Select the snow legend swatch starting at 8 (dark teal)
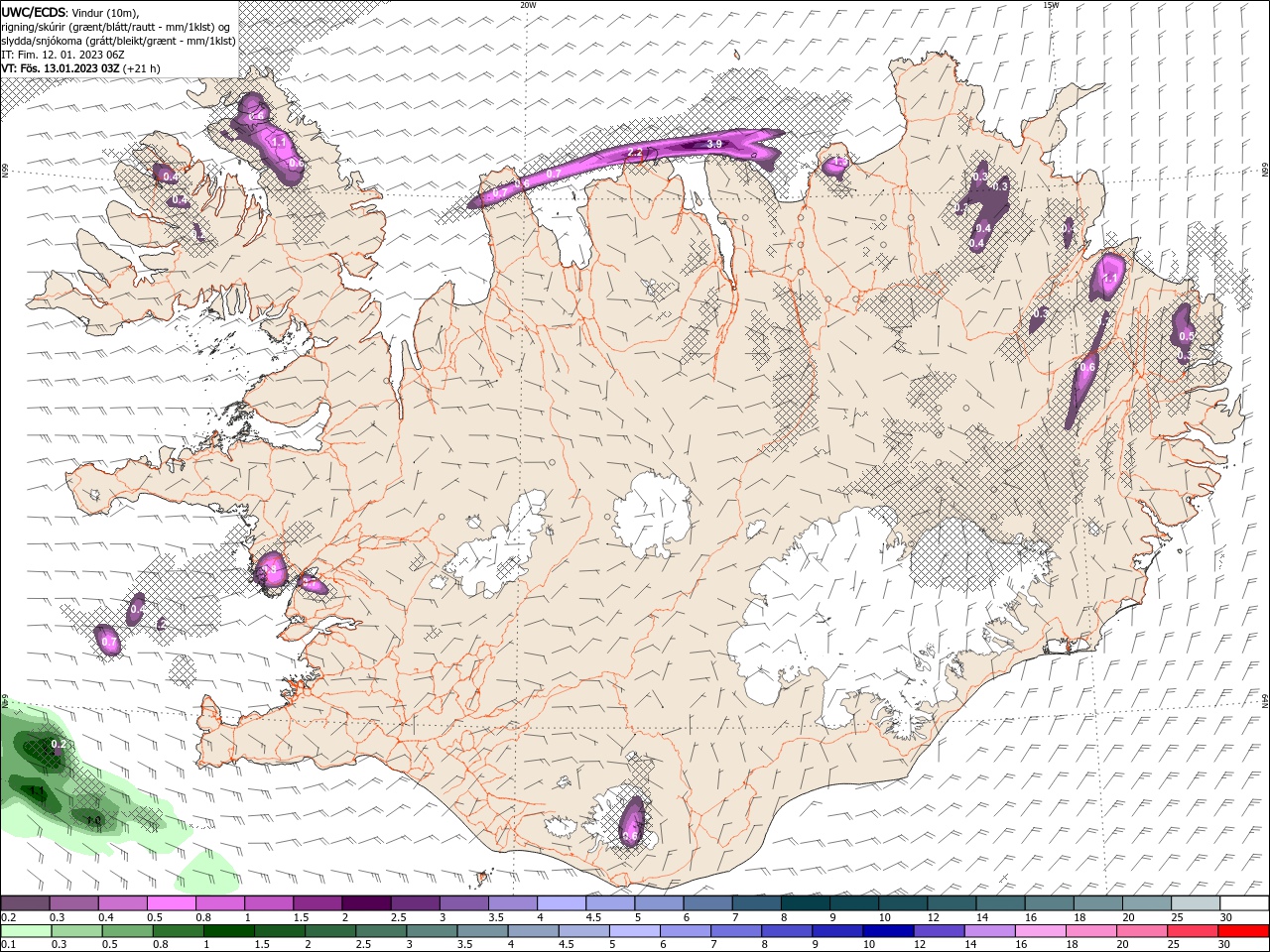Screen dimensions: 1270x952 point(806,903)
